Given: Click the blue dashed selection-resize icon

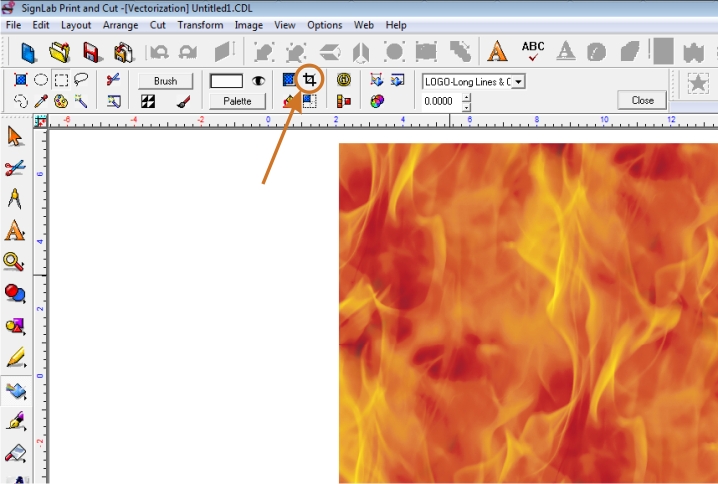Looking at the screenshot, I should (x=310, y=101).
